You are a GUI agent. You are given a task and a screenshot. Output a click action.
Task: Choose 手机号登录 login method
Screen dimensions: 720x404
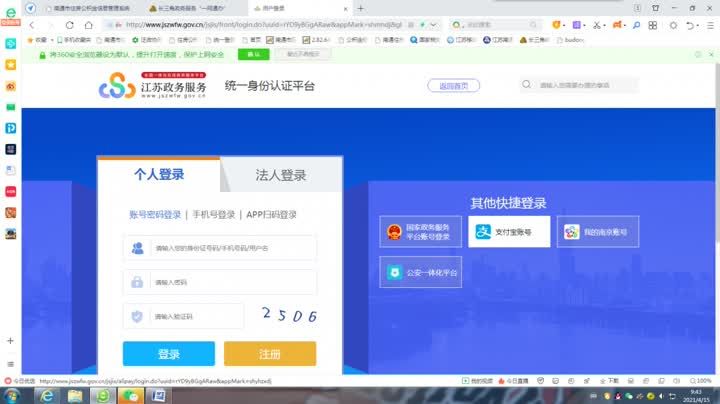214,214
